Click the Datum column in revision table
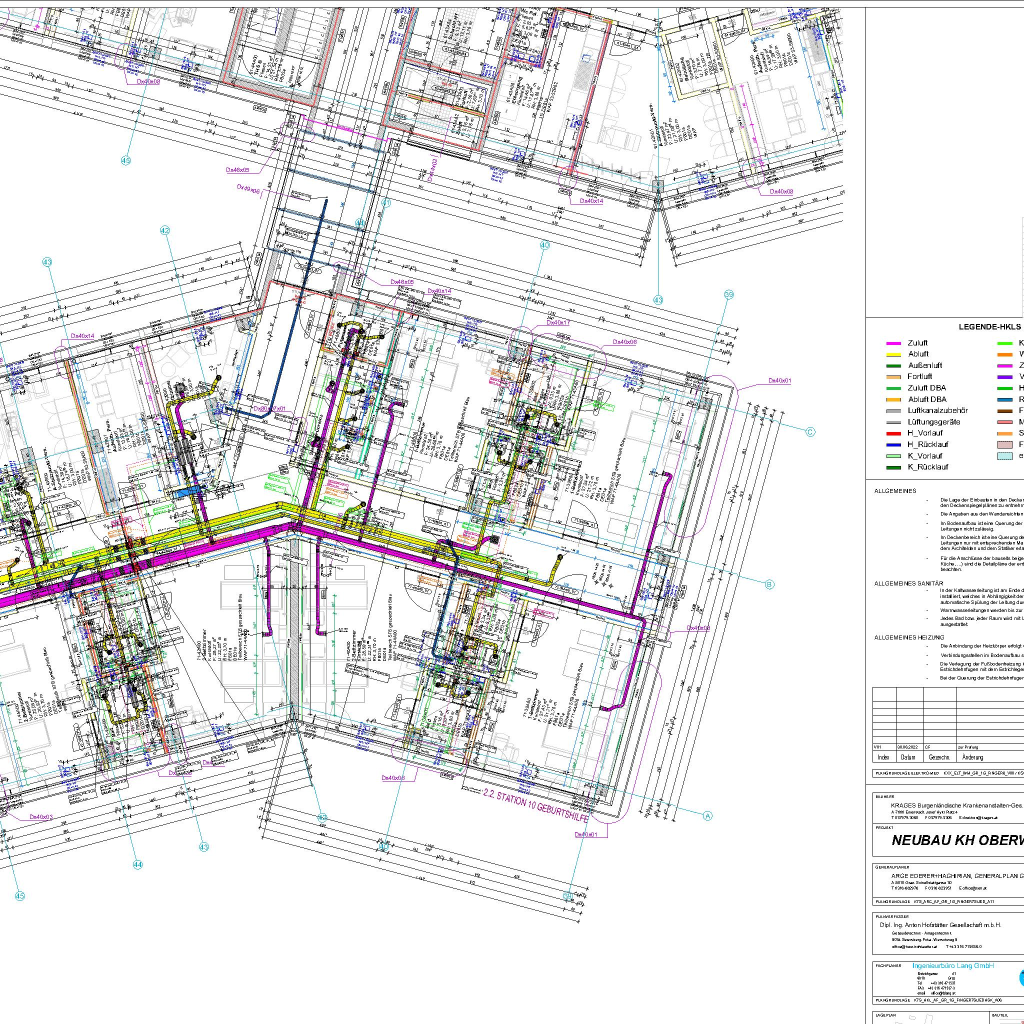1024x1024 pixels. 907,757
